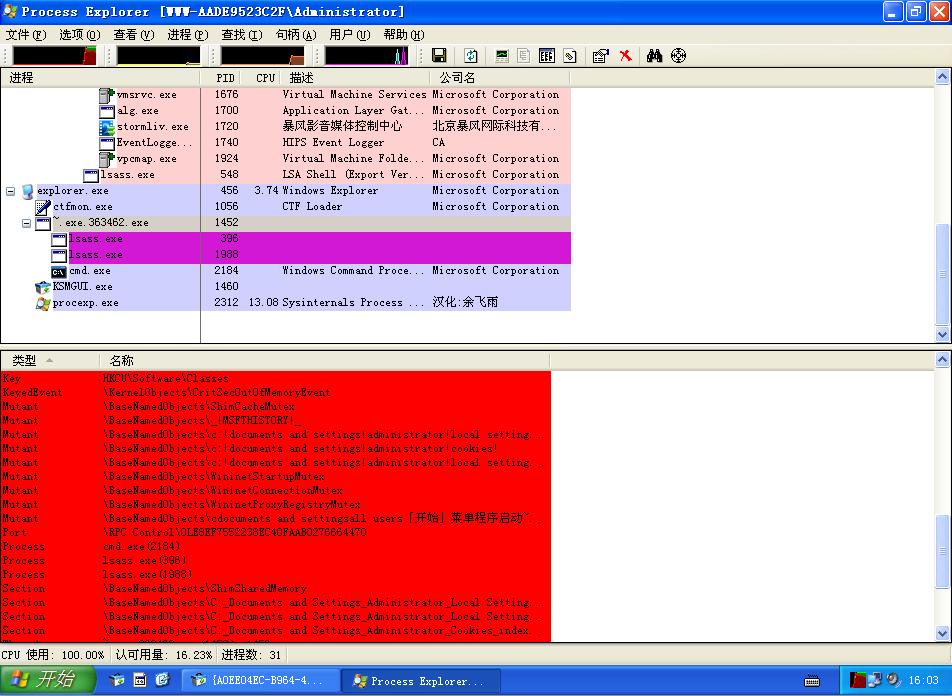This screenshot has height=696, width=952.
Task: Click the DLL/handle view toolbar icon
Action: 570,56
